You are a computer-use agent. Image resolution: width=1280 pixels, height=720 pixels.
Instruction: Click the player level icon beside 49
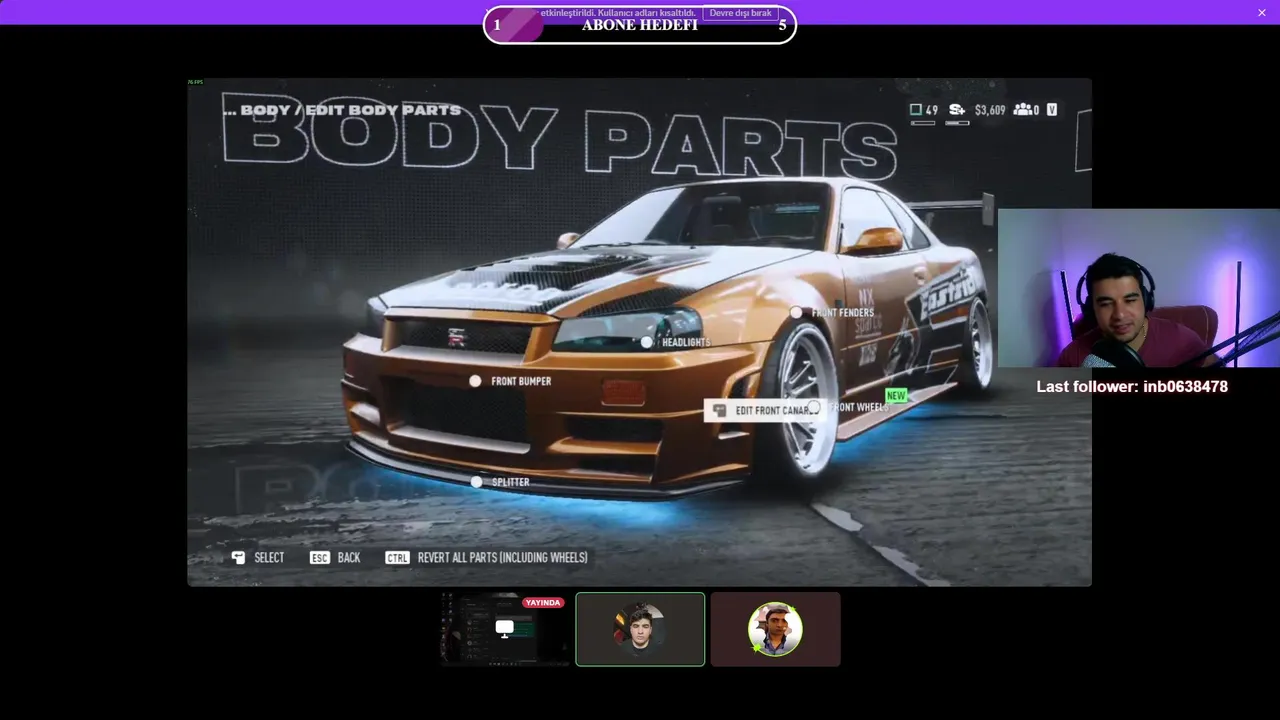pyautogui.click(x=915, y=110)
